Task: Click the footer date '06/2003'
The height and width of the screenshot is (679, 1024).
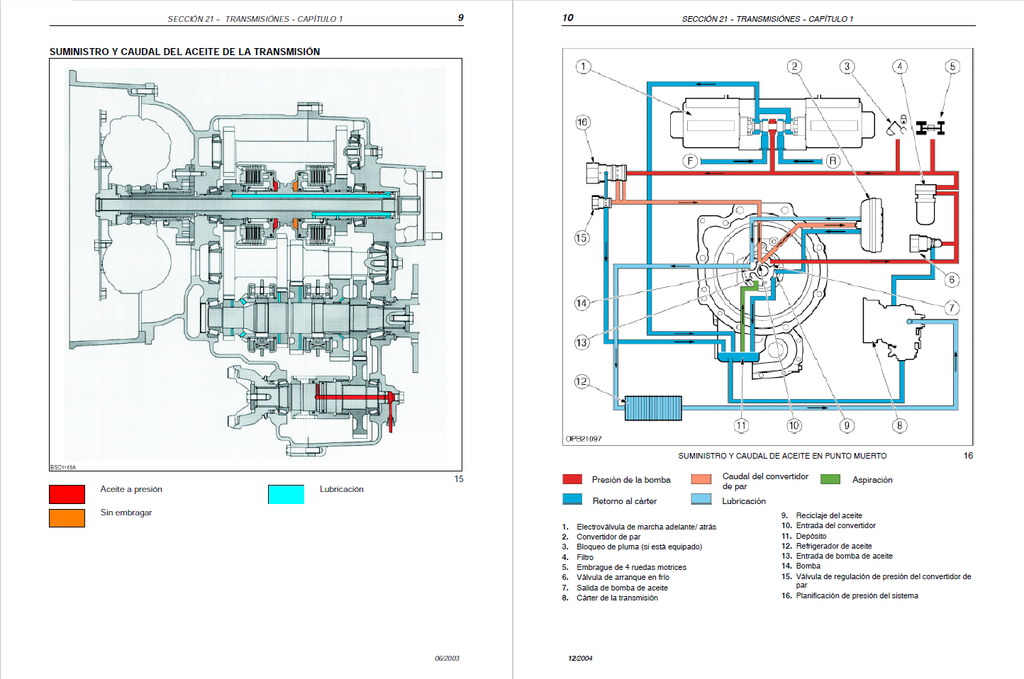Action: point(447,658)
